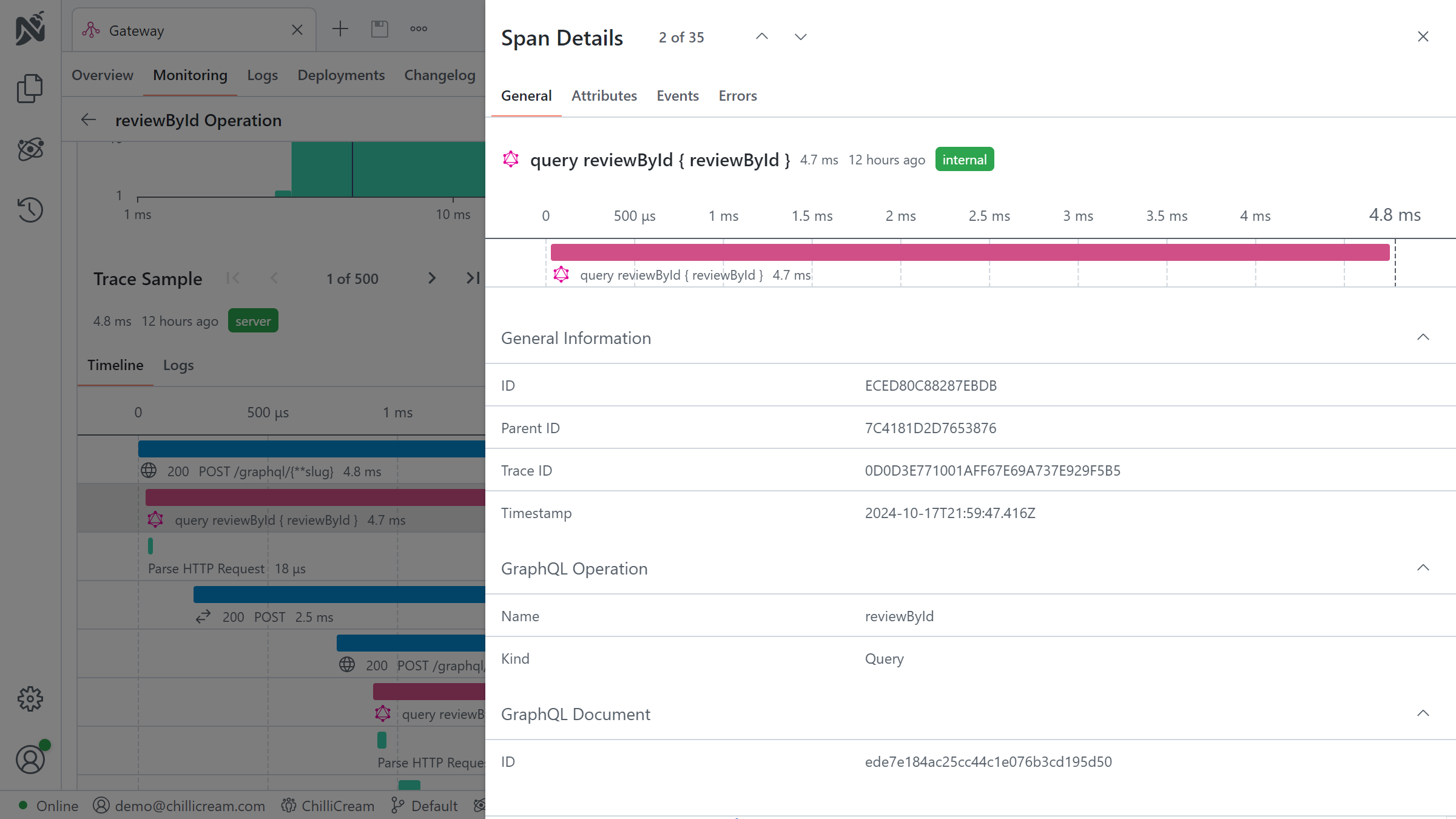Open the Events tab in Span Details

click(x=677, y=96)
